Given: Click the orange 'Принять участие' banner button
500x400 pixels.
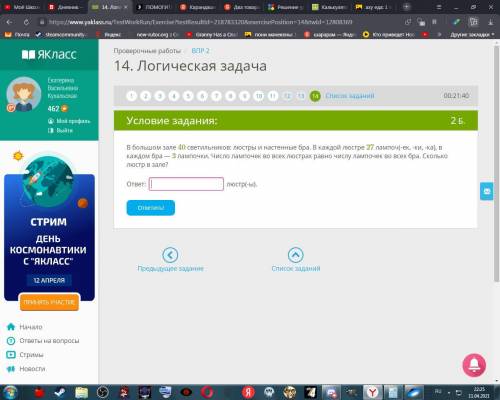Looking at the screenshot, I should [49, 302].
